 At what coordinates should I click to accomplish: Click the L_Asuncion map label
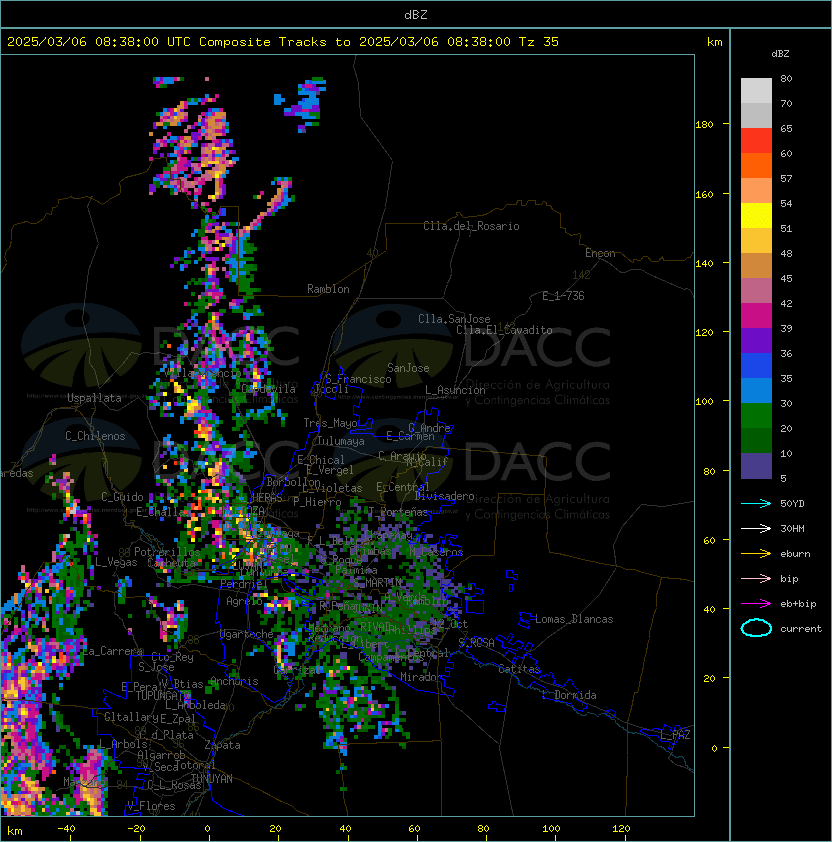(455, 390)
